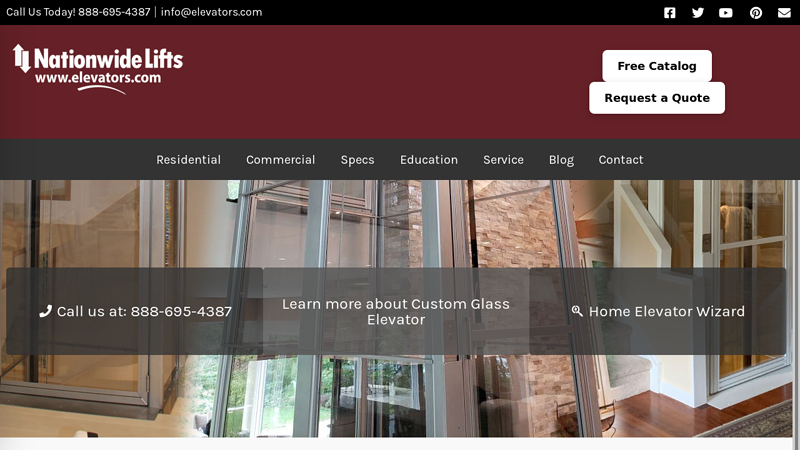
Task: Open the Facebook social icon
Action: pos(669,13)
